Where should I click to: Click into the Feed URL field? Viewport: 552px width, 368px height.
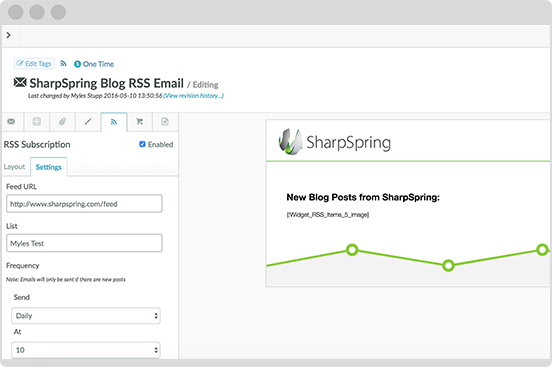84,204
